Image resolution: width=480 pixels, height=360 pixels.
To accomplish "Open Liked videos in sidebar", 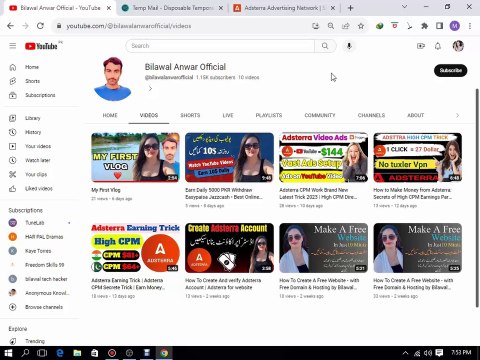I will tap(40, 188).
